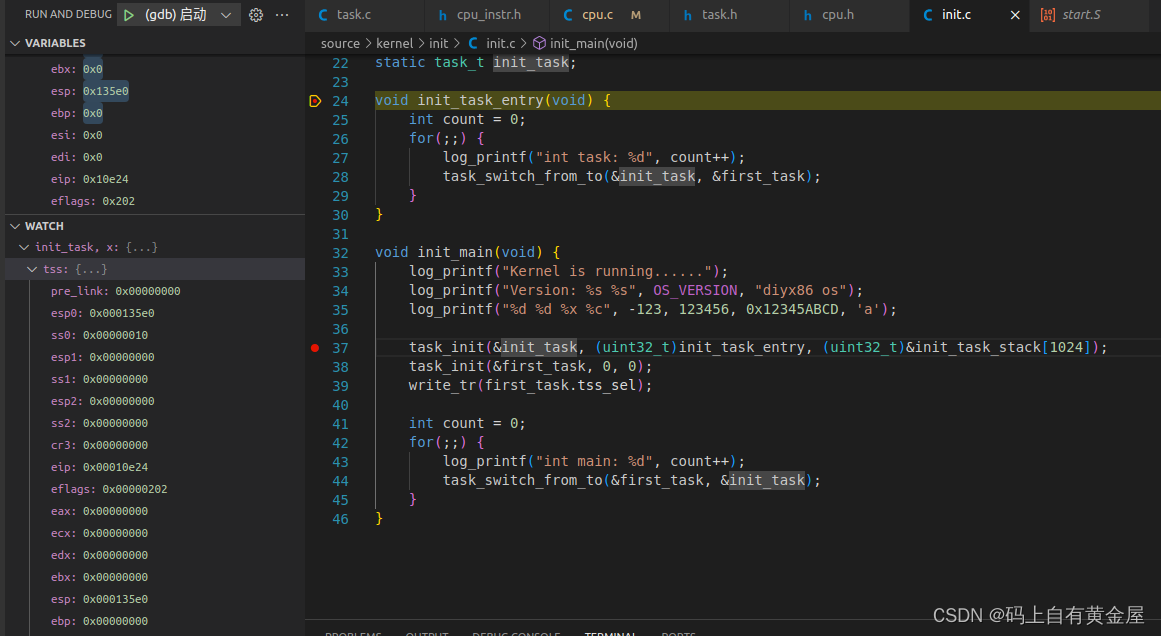Switch to the cpu.h editor tab
The width and height of the screenshot is (1161, 636).
(x=837, y=15)
